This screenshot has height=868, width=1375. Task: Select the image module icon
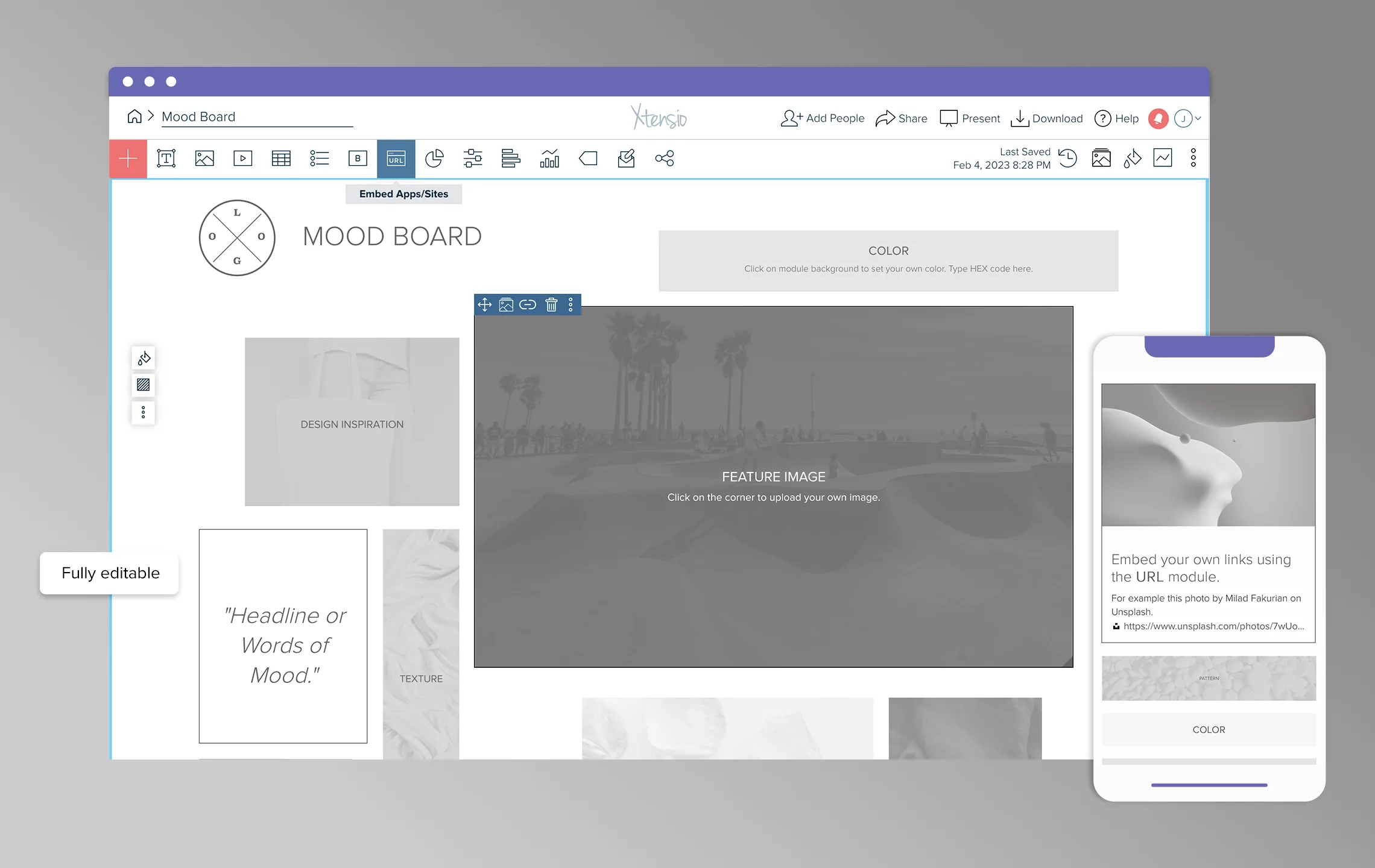coord(204,159)
